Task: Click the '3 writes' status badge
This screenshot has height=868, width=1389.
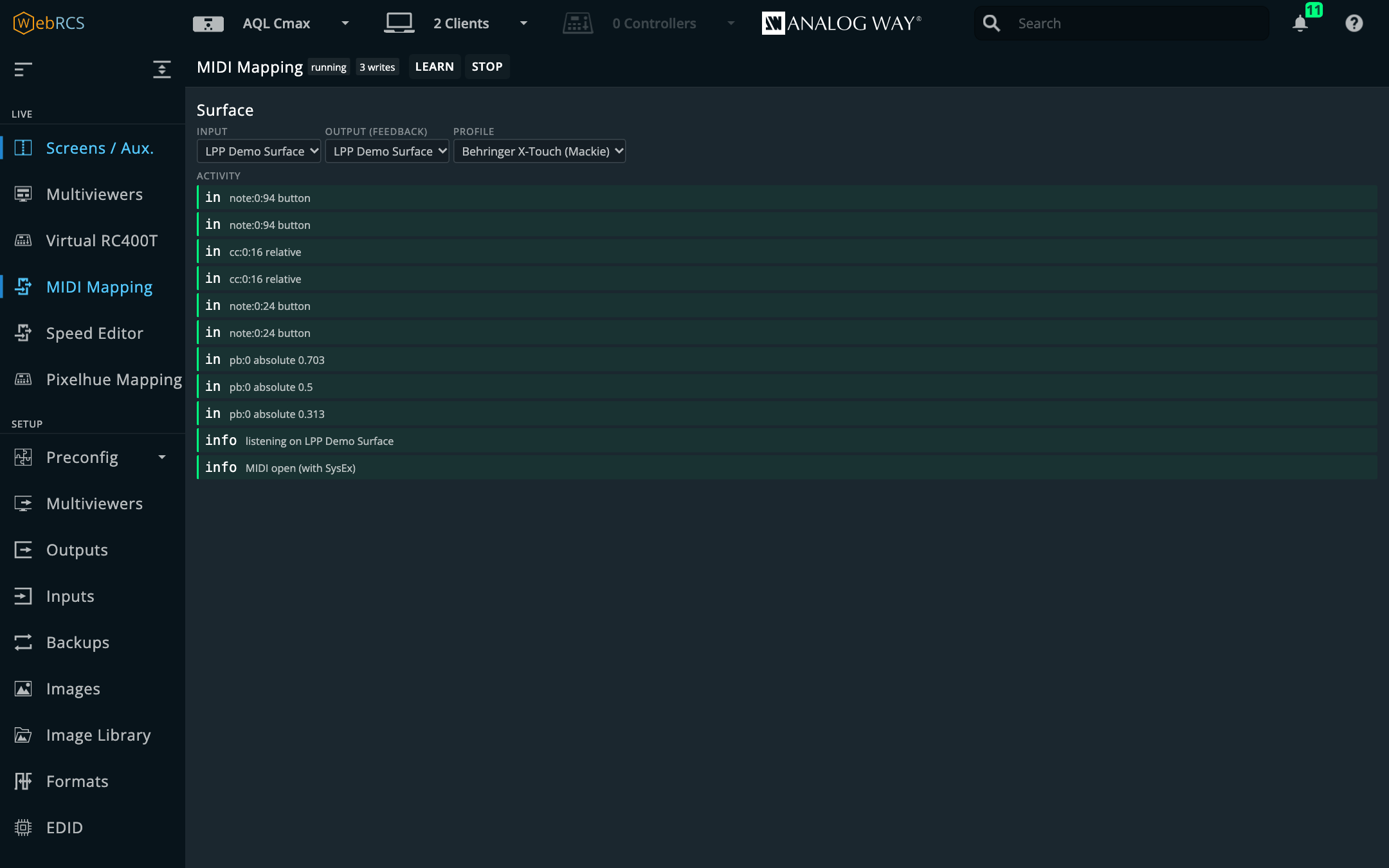Action: tap(377, 67)
